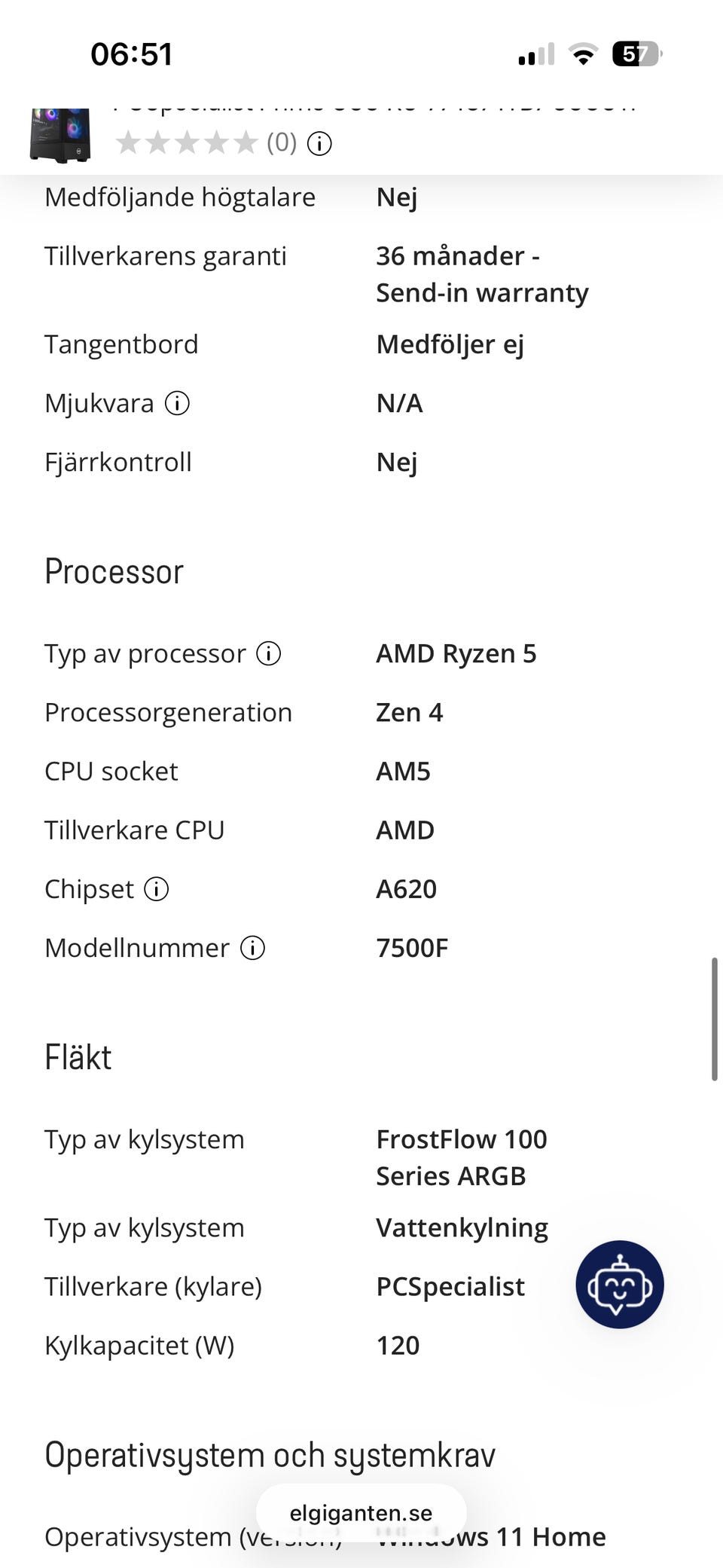Screen dimensions: 723x1568
Task: Tap the Fläkt section heading
Action: click(78, 1057)
